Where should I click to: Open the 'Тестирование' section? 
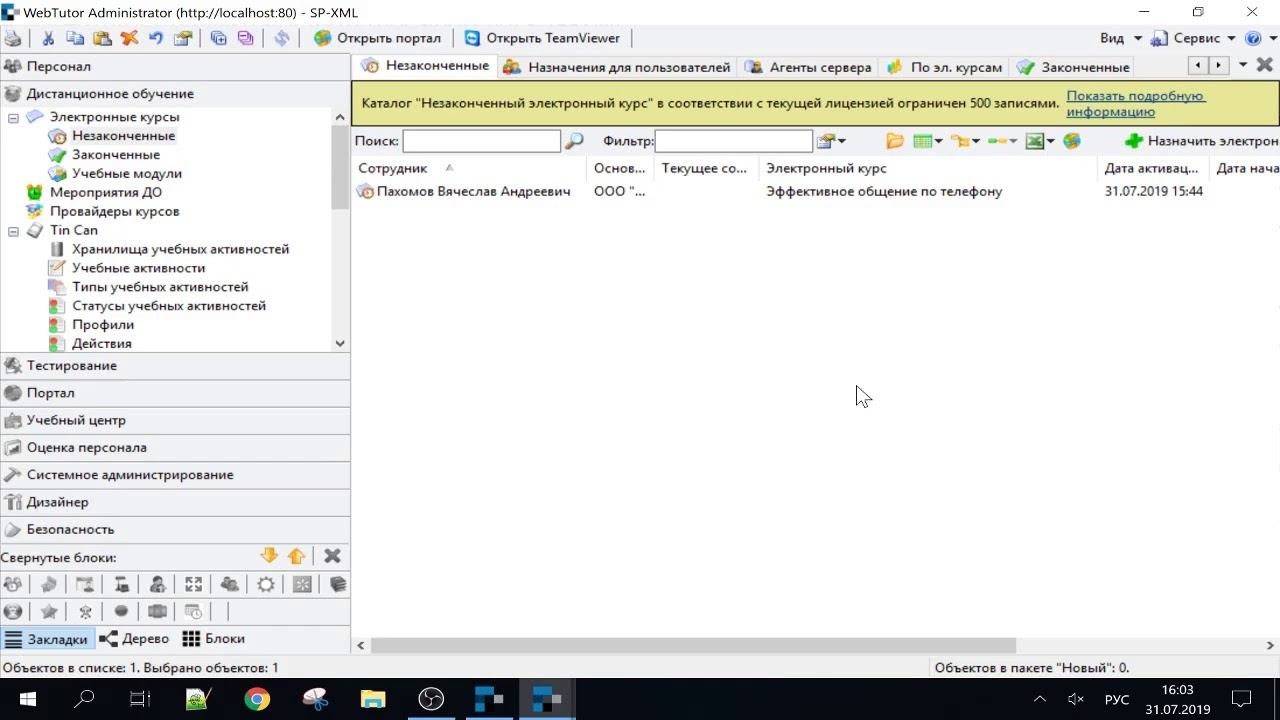click(x=175, y=366)
